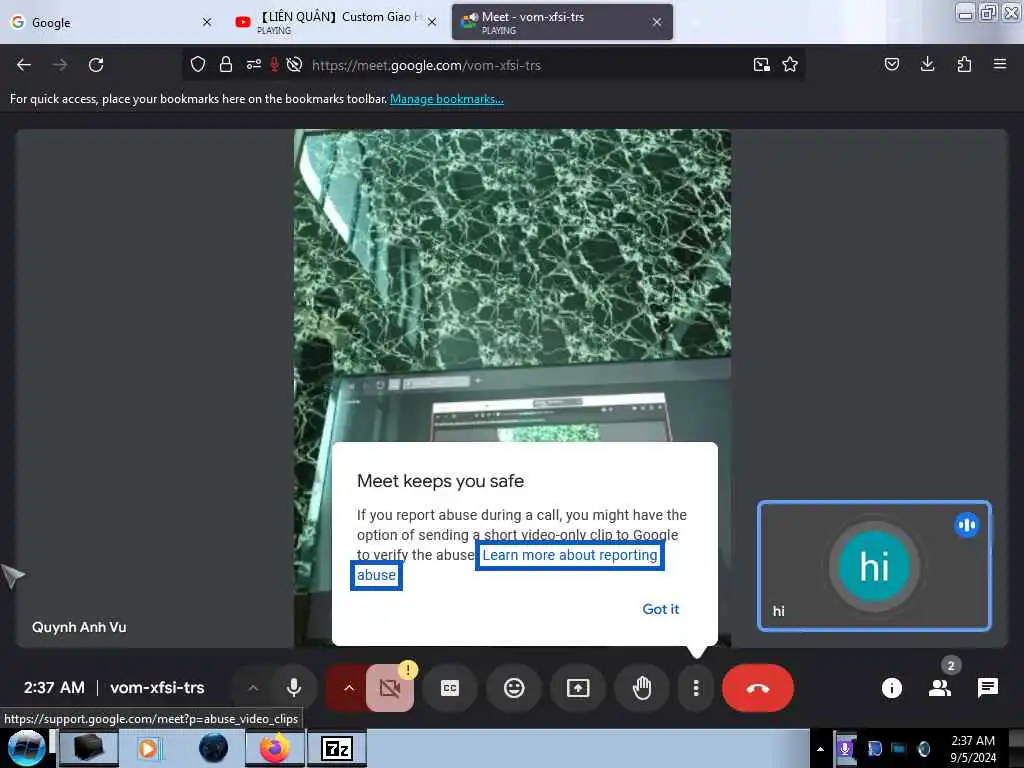Click the camera warning badge

408,670
